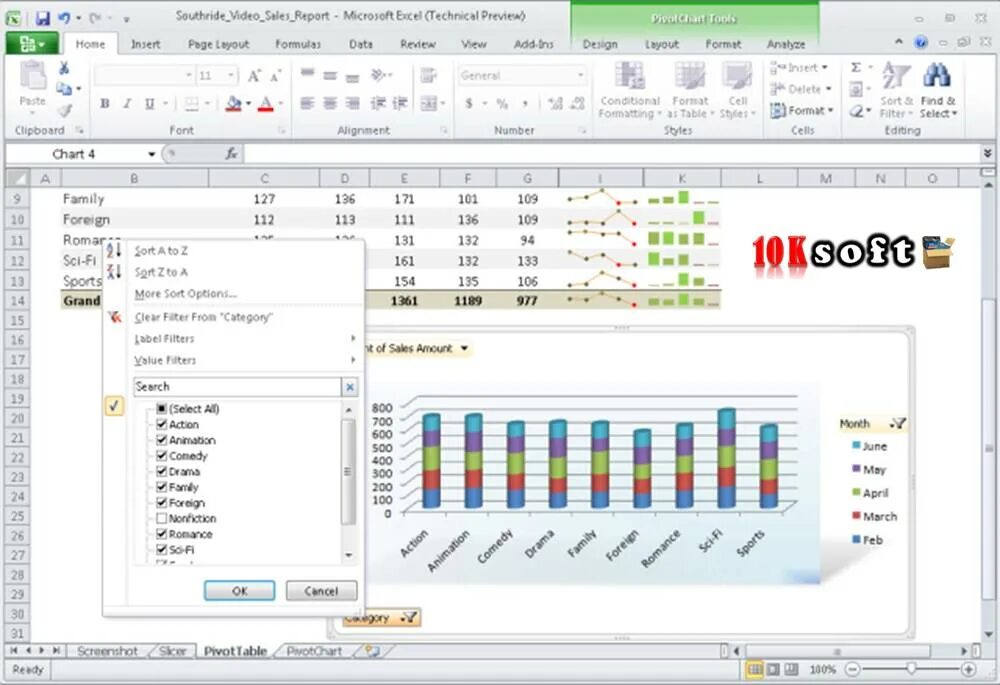
Task: Uncheck the Drama category
Action: [x=161, y=471]
